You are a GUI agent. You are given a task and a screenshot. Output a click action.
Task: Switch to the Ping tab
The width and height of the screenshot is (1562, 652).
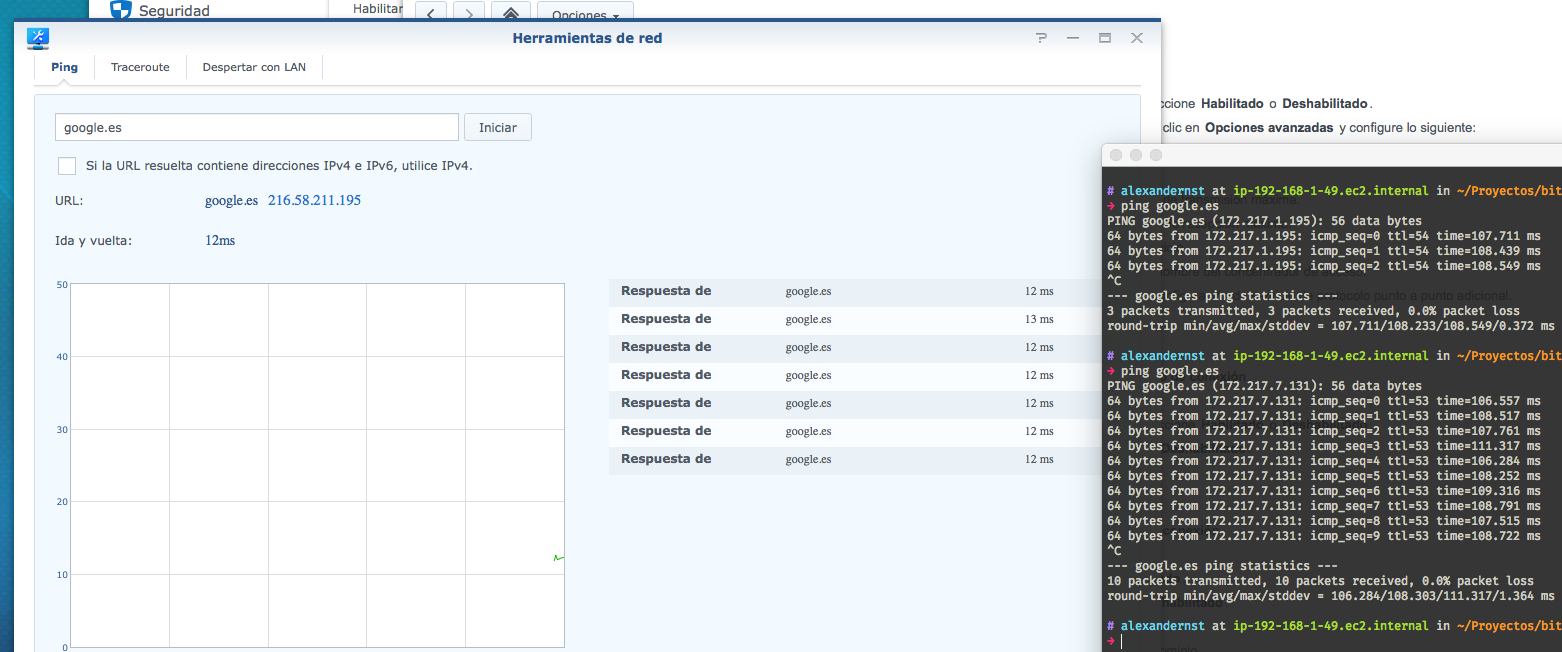pos(65,67)
